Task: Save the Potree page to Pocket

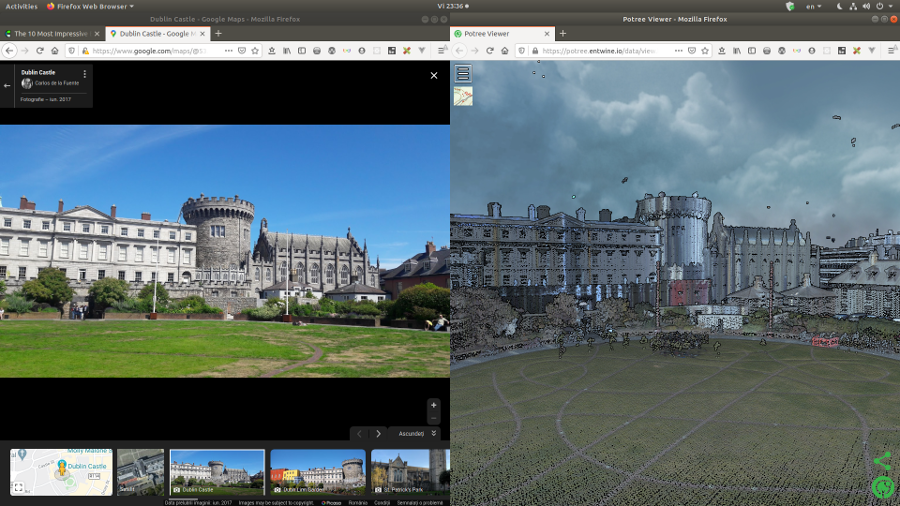Action: pyautogui.click(x=692, y=50)
